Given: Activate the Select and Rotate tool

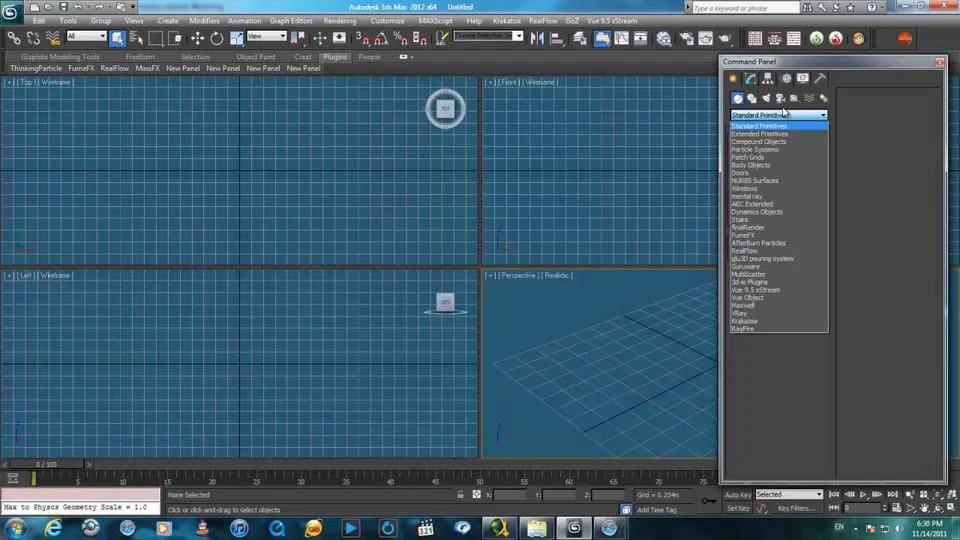Looking at the screenshot, I should click(x=217, y=39).
